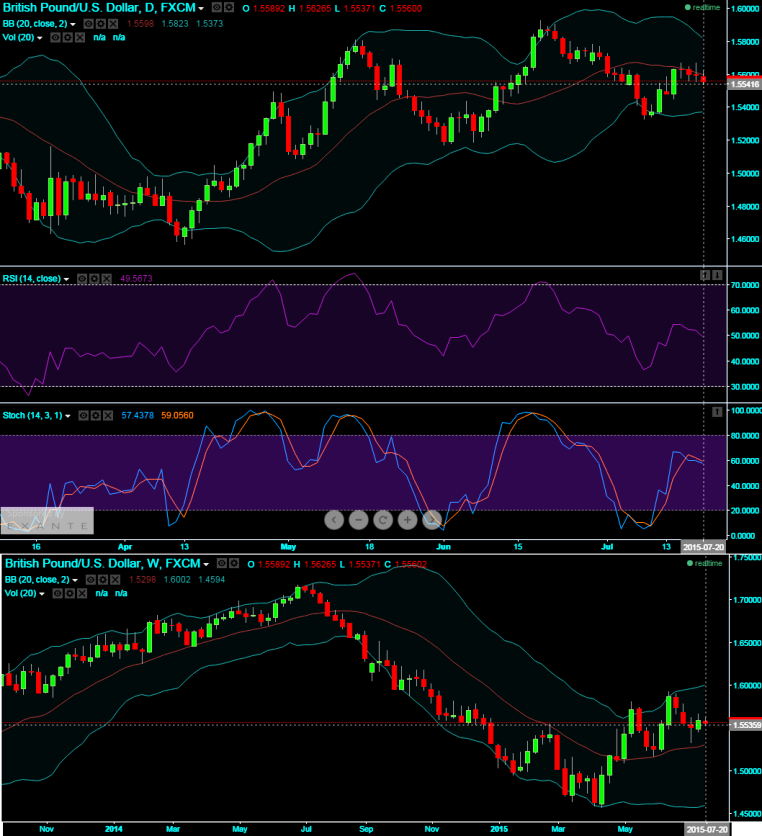Move RSI pane up arrow
This screenshot has width=762, height=836.
point(705,275)
